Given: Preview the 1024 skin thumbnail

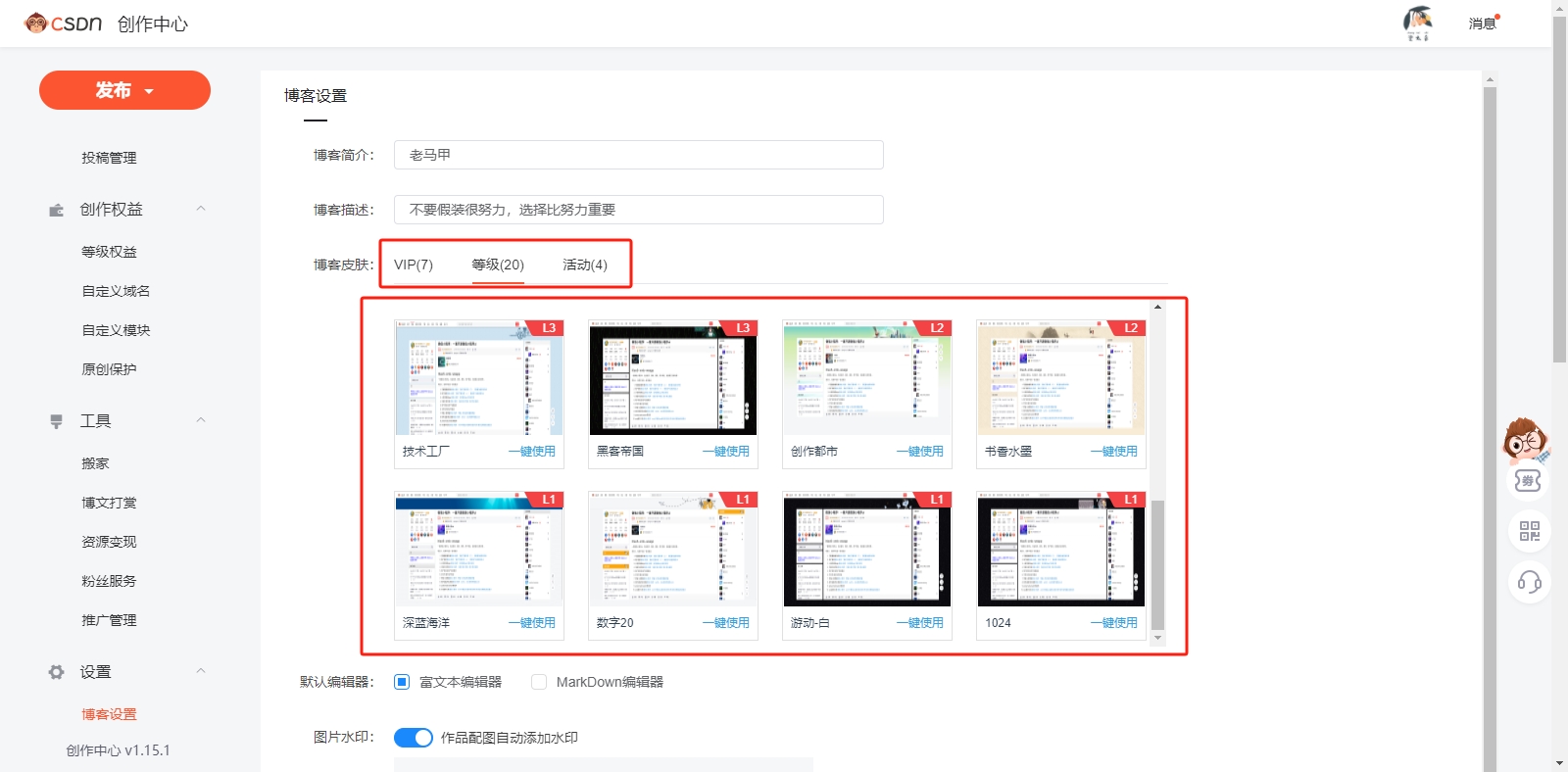Looking at the screenshot, I should tap(1061, 549).
